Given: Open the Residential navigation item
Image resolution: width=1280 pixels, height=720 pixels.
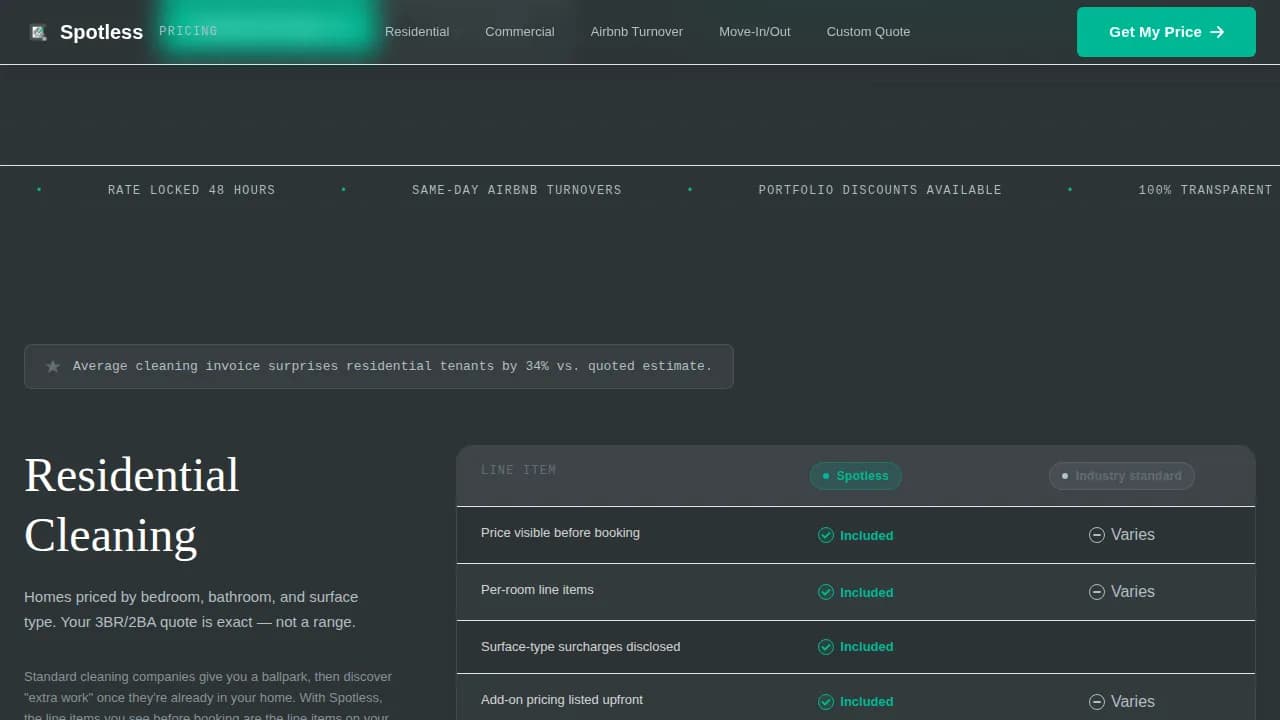Looking at the screenshot, I should click(x=417, y=31).
